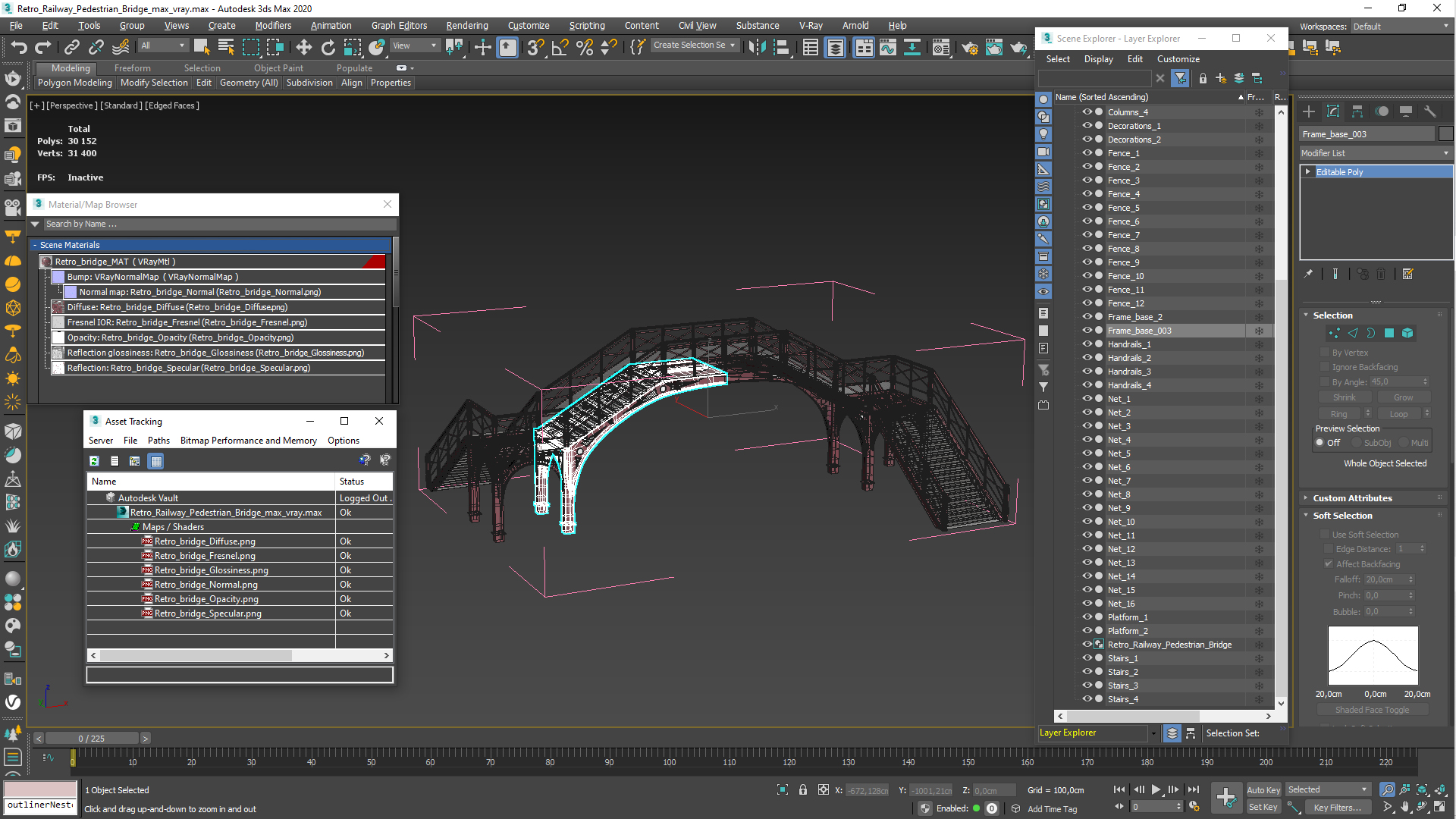The width and height of the screenshot is (1456, 819).
Task: Click the Set Key button
Action: click(1263, 808)
